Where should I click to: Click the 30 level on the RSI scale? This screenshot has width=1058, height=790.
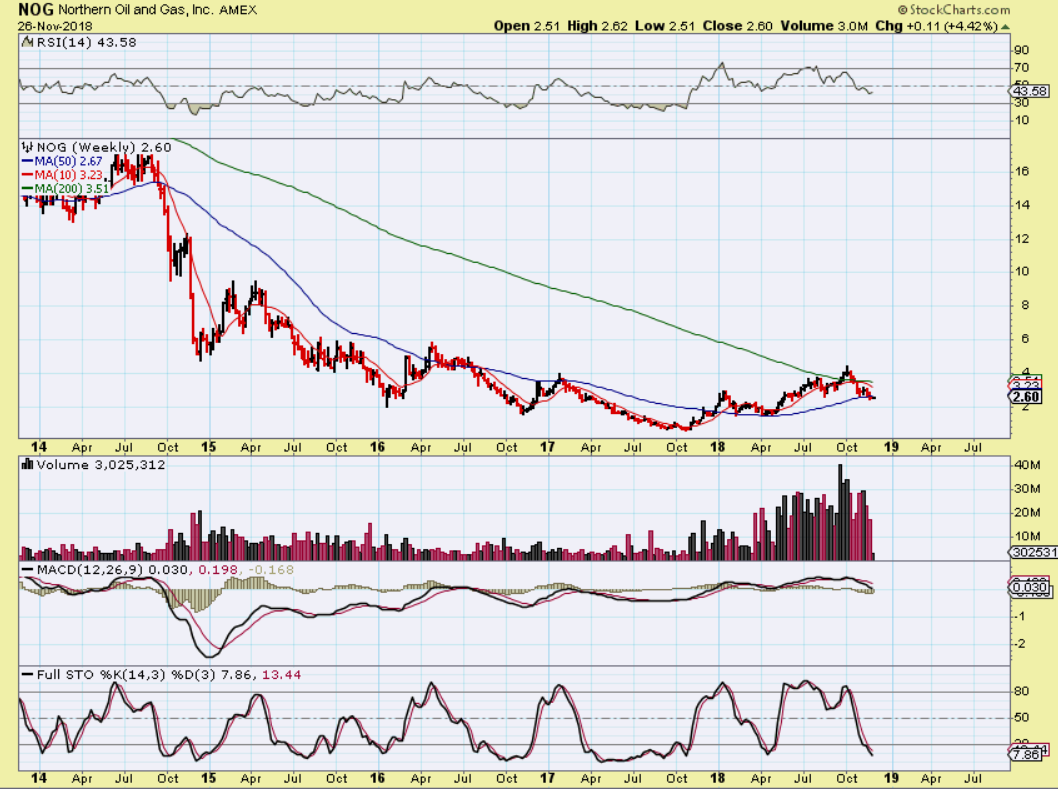pos(1021,103)
